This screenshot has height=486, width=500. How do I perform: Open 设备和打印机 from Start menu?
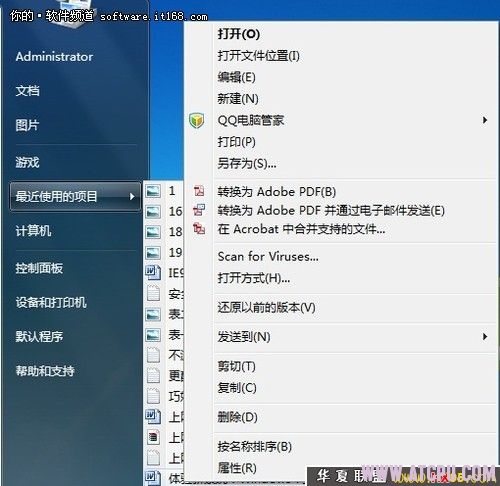click(51, 302)
